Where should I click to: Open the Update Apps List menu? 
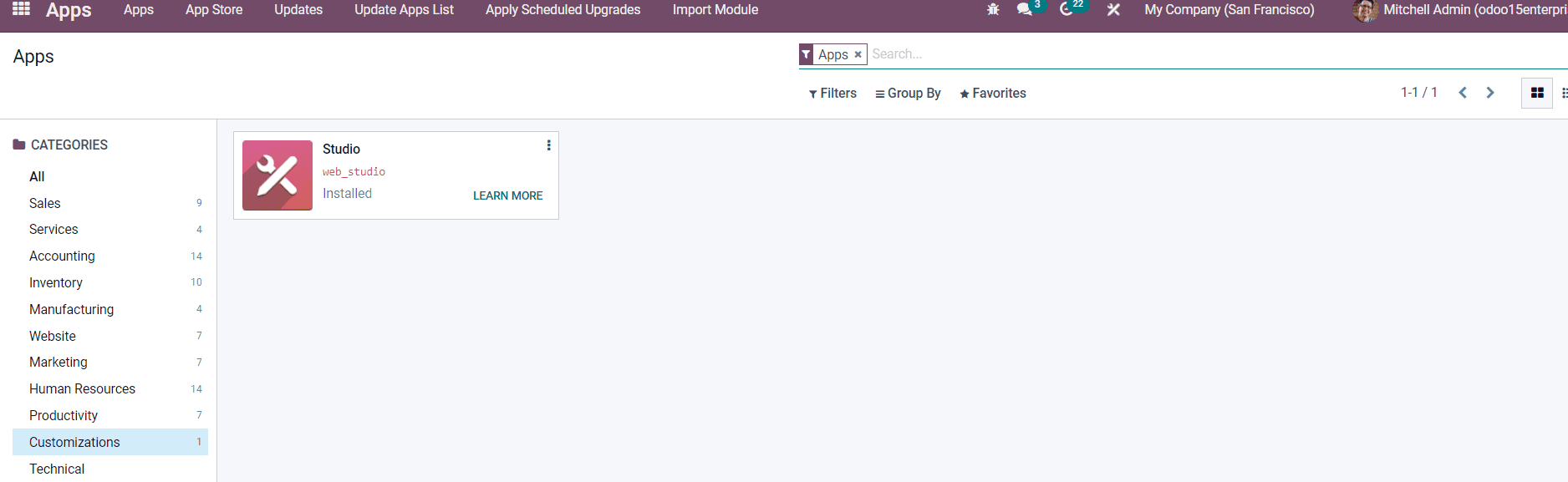coord(404,10)
